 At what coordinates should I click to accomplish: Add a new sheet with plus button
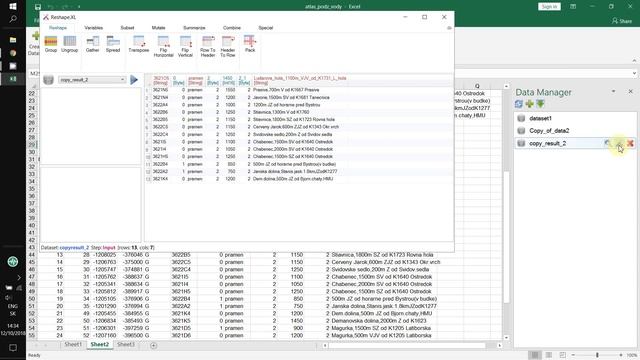153,345
